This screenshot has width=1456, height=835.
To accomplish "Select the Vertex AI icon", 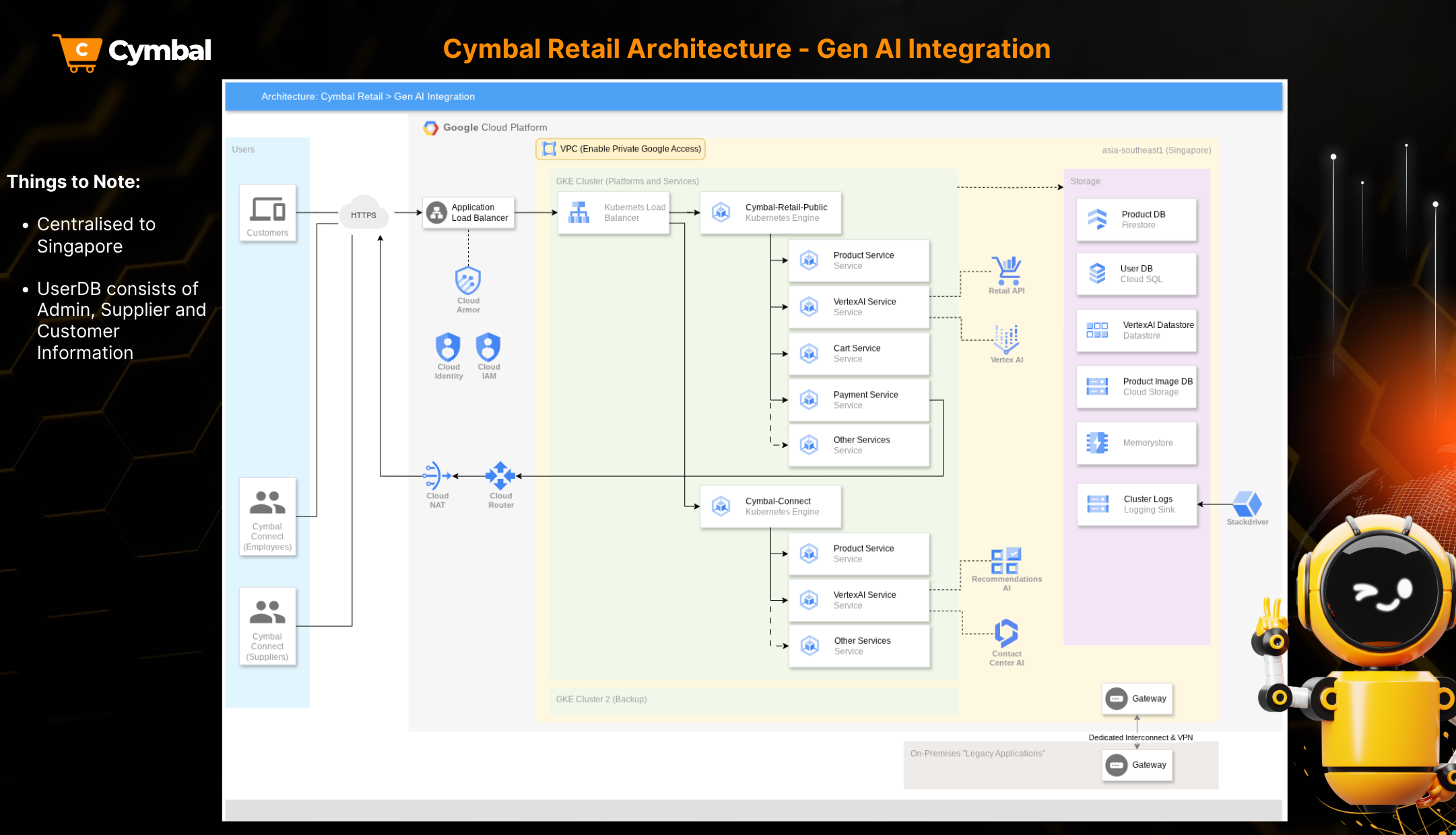I will (1006, 340).
